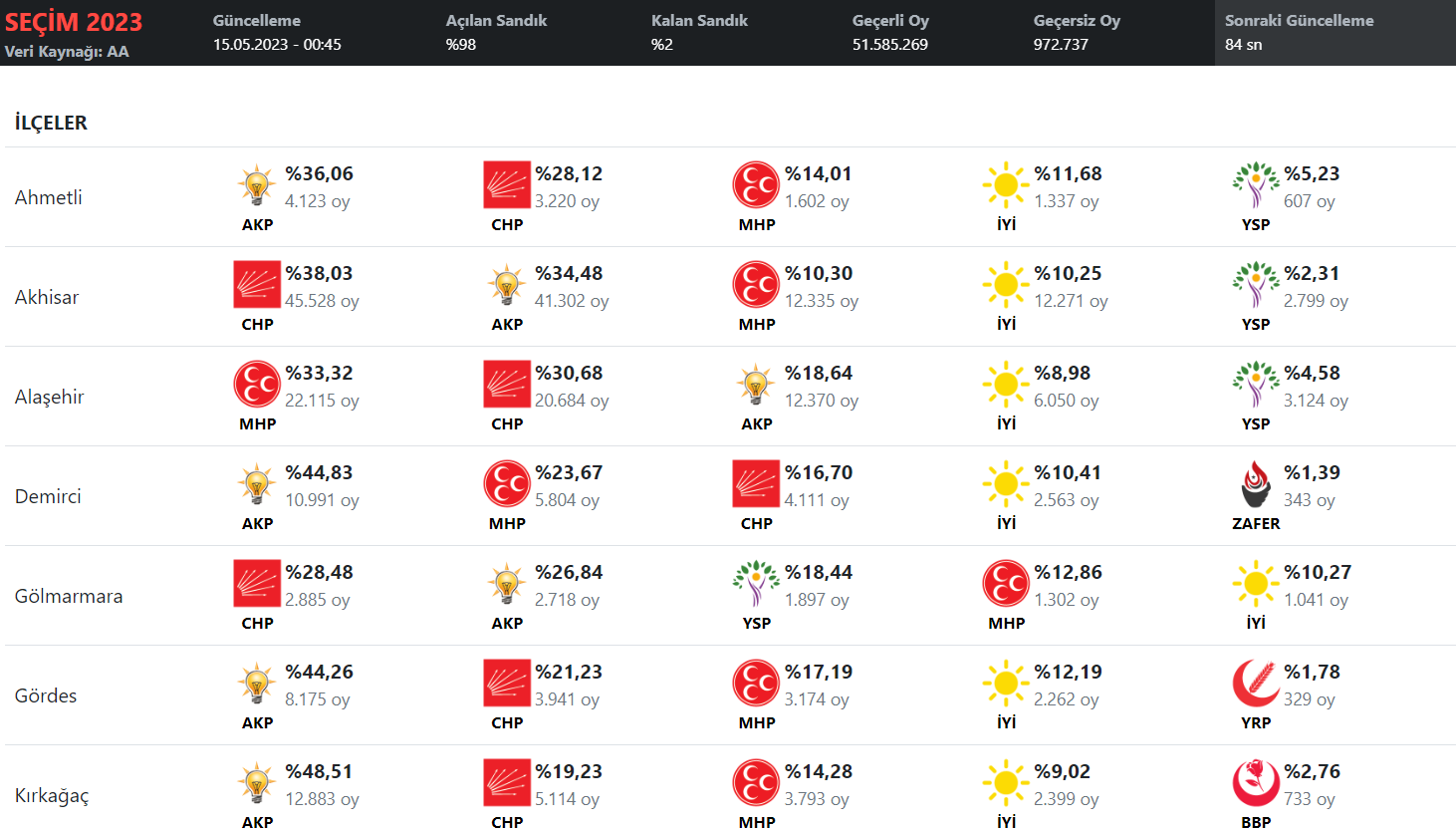
Task: Click the CHP logo in Ahmetli row
Action: (x=507, y=185)
